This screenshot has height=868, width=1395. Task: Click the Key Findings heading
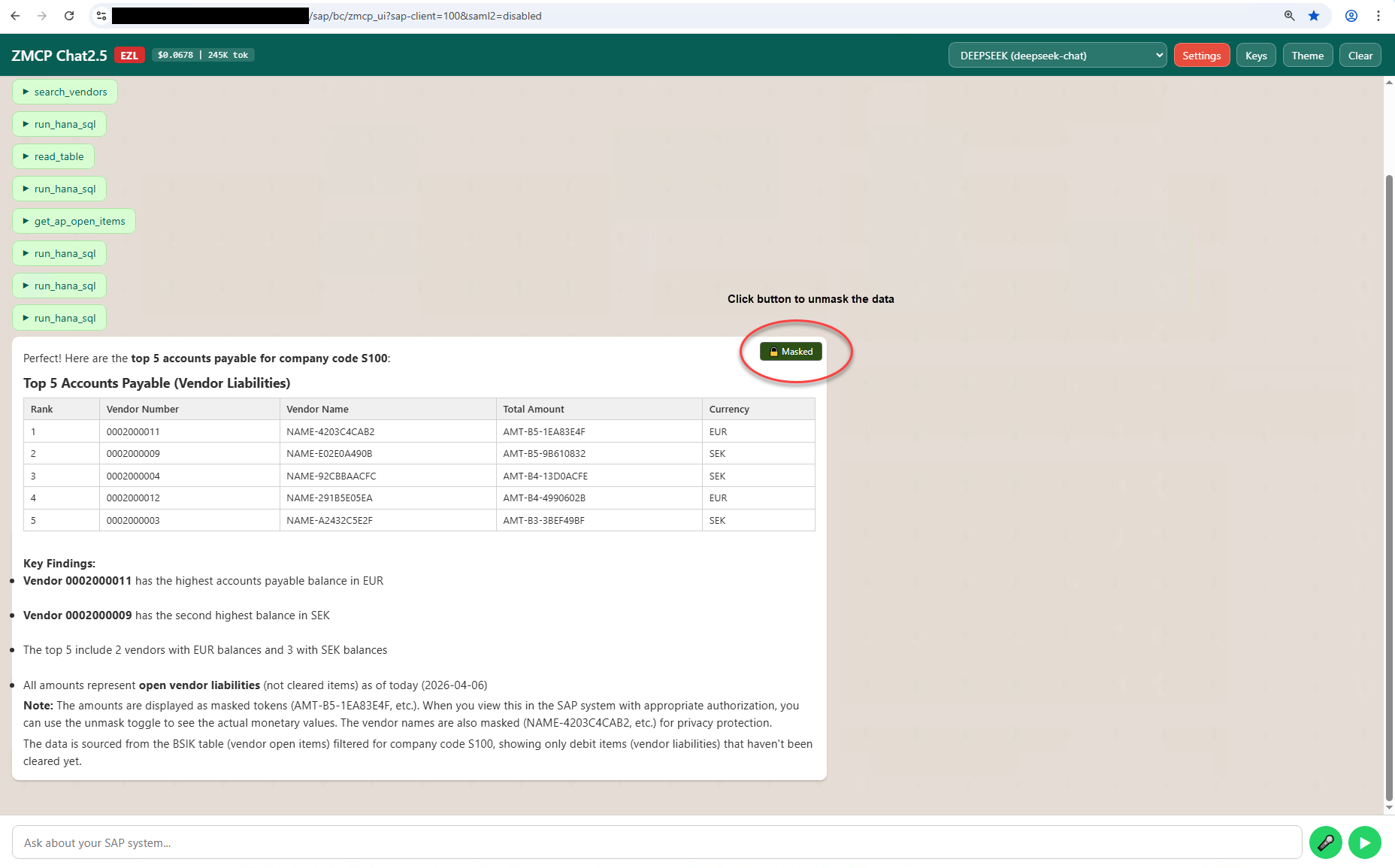59,563
